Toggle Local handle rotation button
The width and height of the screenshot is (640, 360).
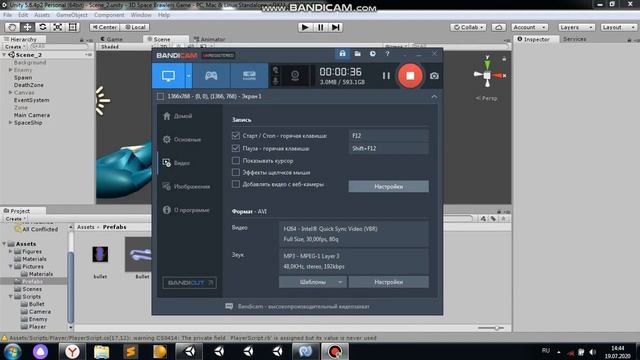(135, 27)
